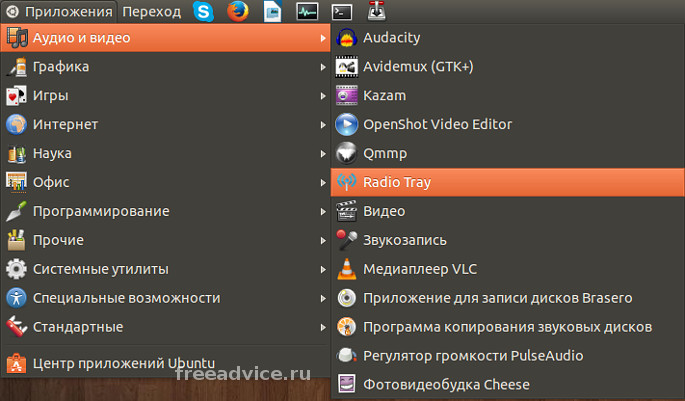This screenshot has width=685, height=401.
Task: Launch OpenShot Video Editor entry
Action: 508,124
